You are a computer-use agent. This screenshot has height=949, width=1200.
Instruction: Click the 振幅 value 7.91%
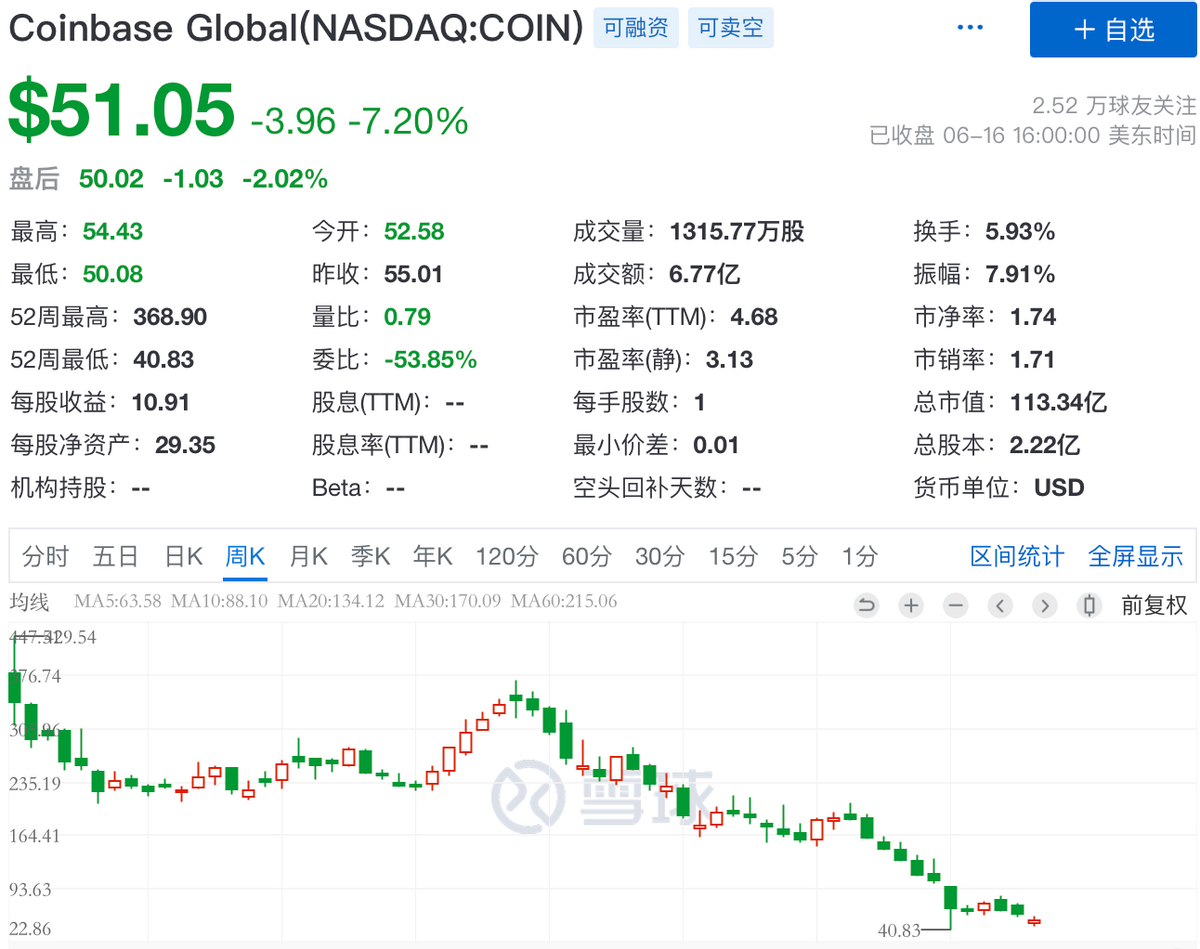1020,274
